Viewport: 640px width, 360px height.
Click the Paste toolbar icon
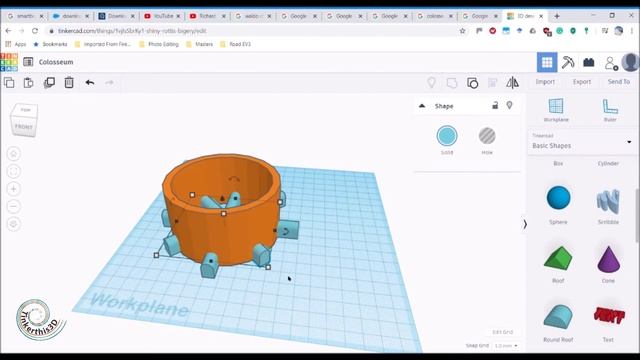[x=29, y=82]
